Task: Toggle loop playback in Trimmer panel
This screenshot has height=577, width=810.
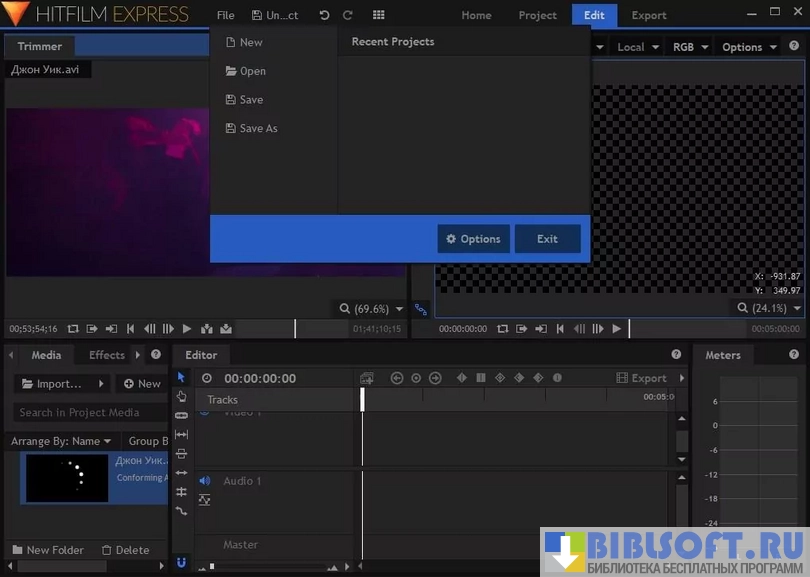Action: click(x=73, y=328)
